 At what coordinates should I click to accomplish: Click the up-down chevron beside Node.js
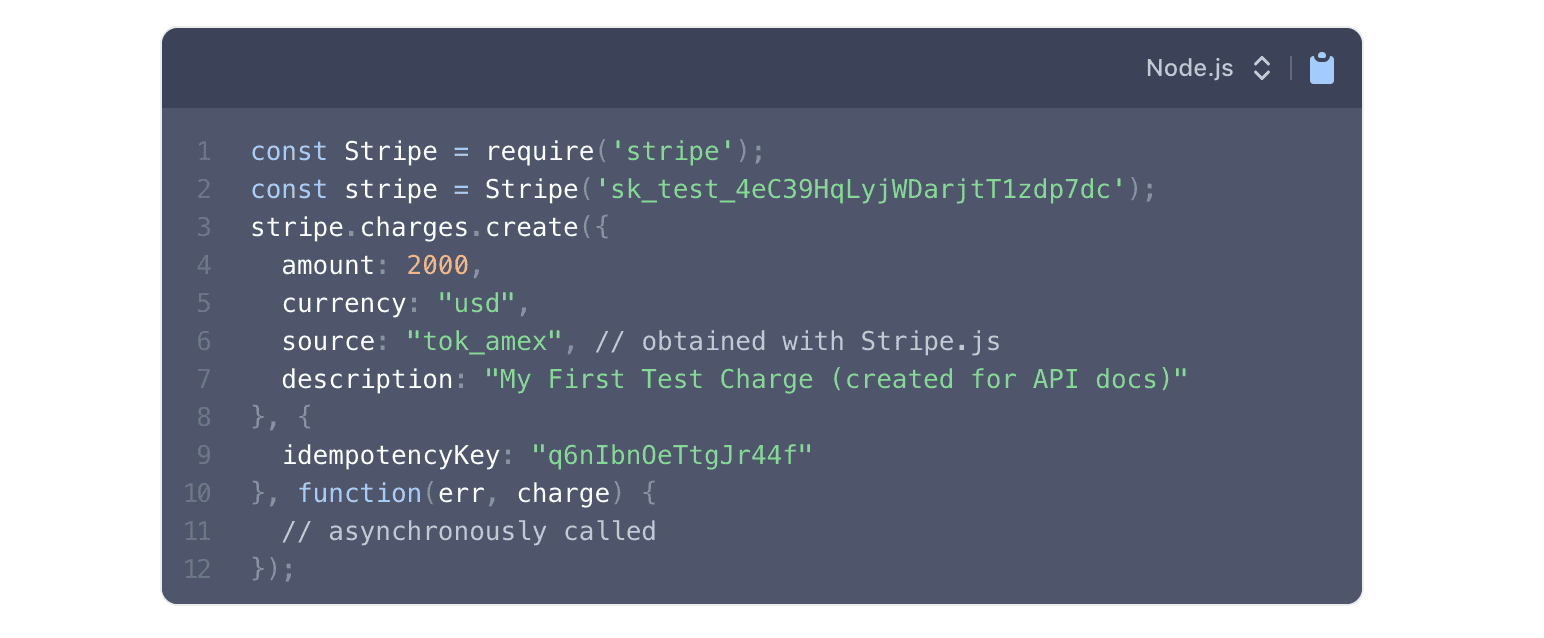[1262, 68]
